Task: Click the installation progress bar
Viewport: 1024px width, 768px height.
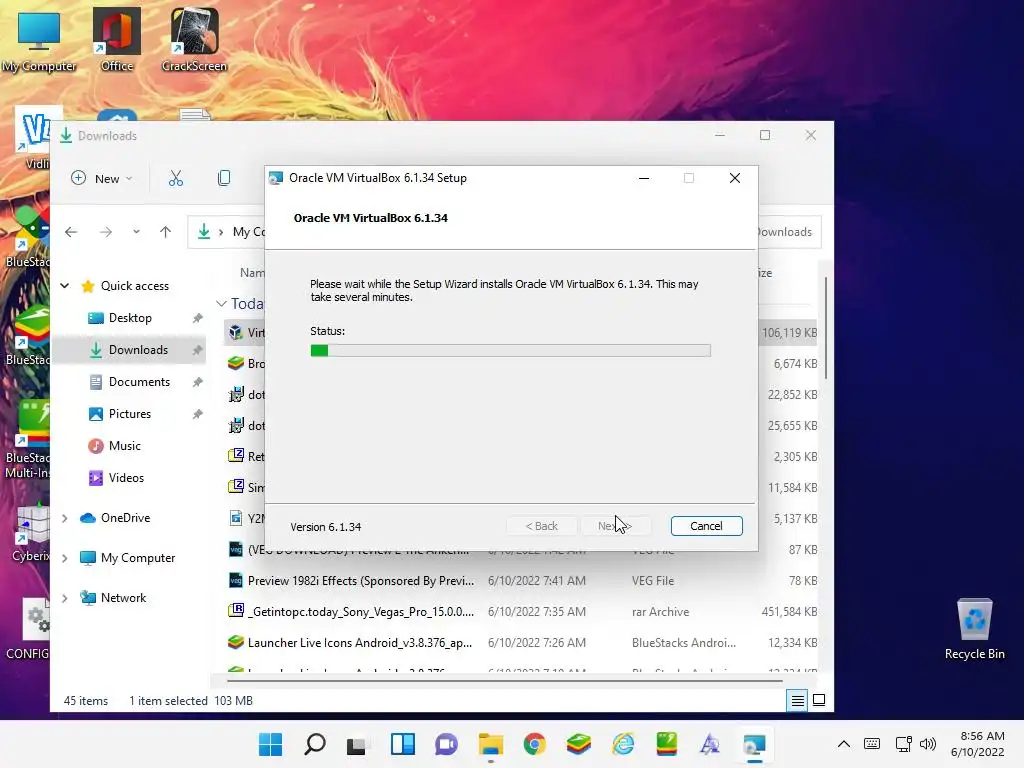Action: (510, 351)
